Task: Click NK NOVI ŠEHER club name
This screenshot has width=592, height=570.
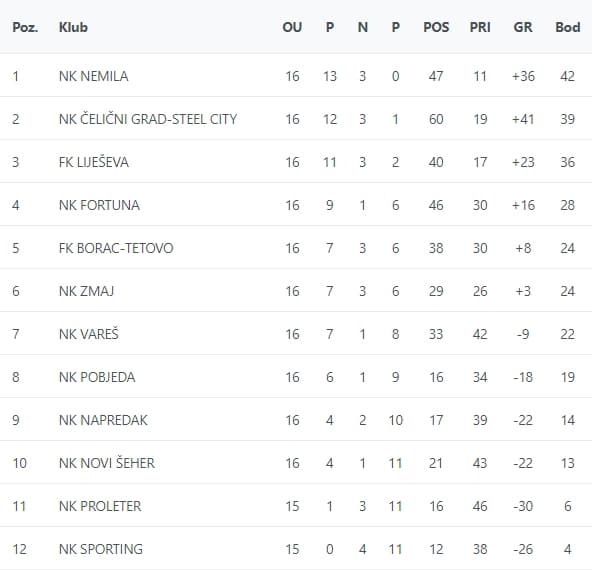Action: [107, 463]
